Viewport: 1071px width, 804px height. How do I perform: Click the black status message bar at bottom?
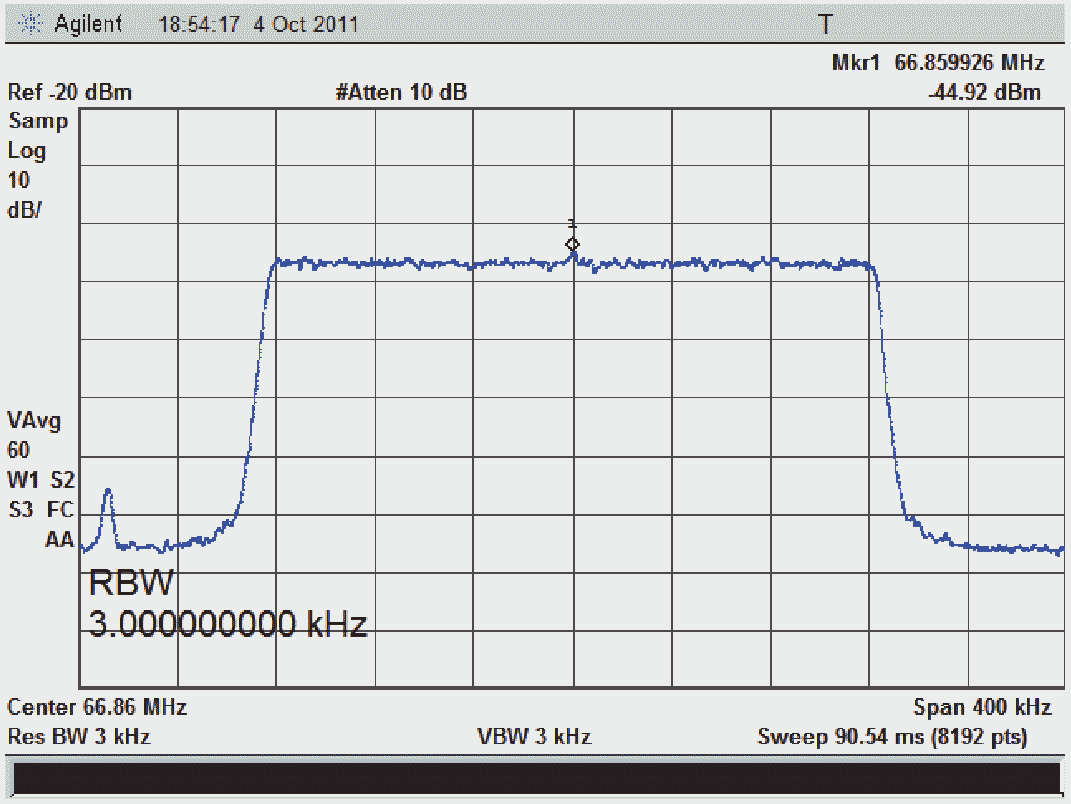(x=535, y=779)
